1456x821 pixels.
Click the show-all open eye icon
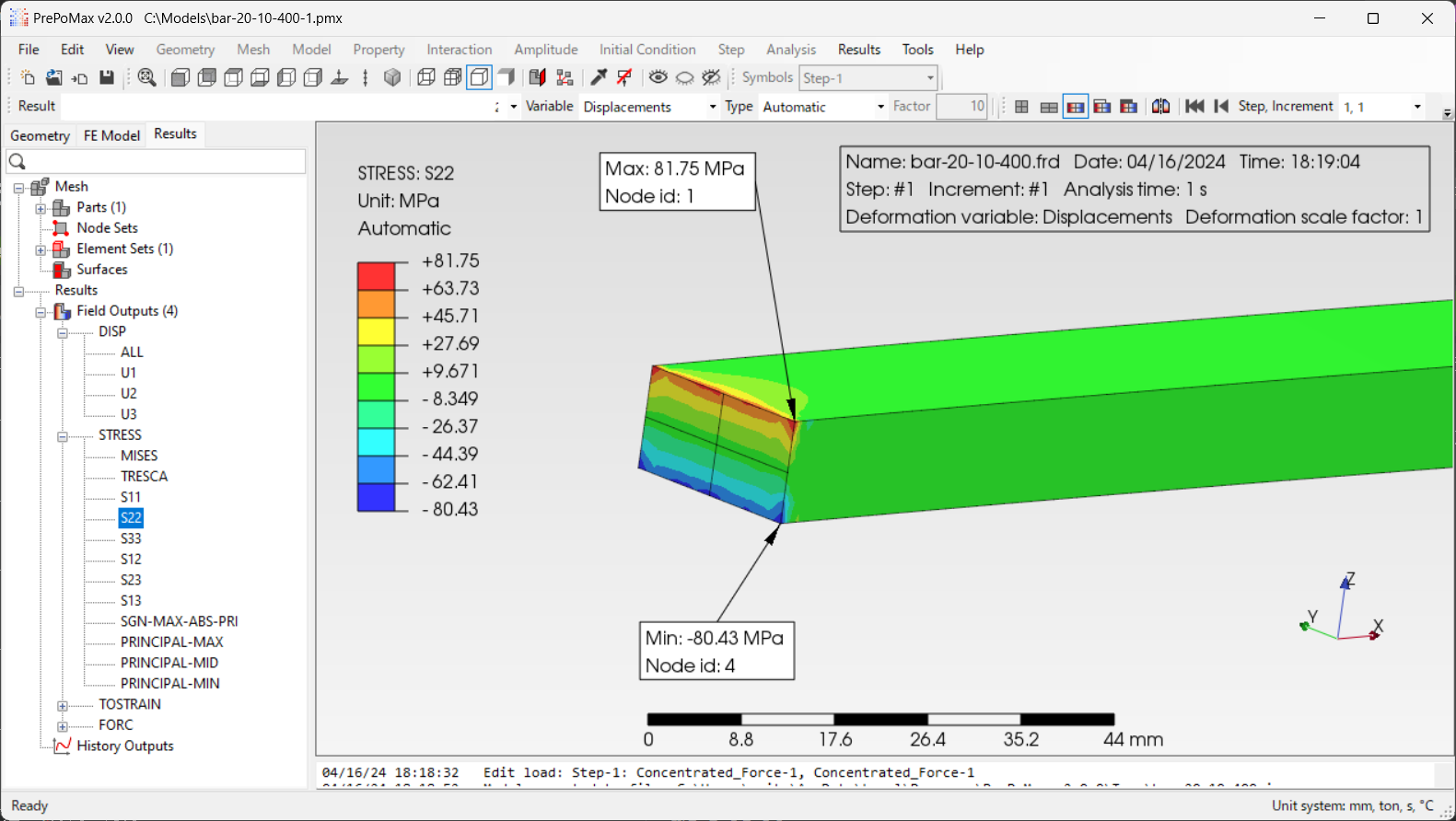coord(658,77)
